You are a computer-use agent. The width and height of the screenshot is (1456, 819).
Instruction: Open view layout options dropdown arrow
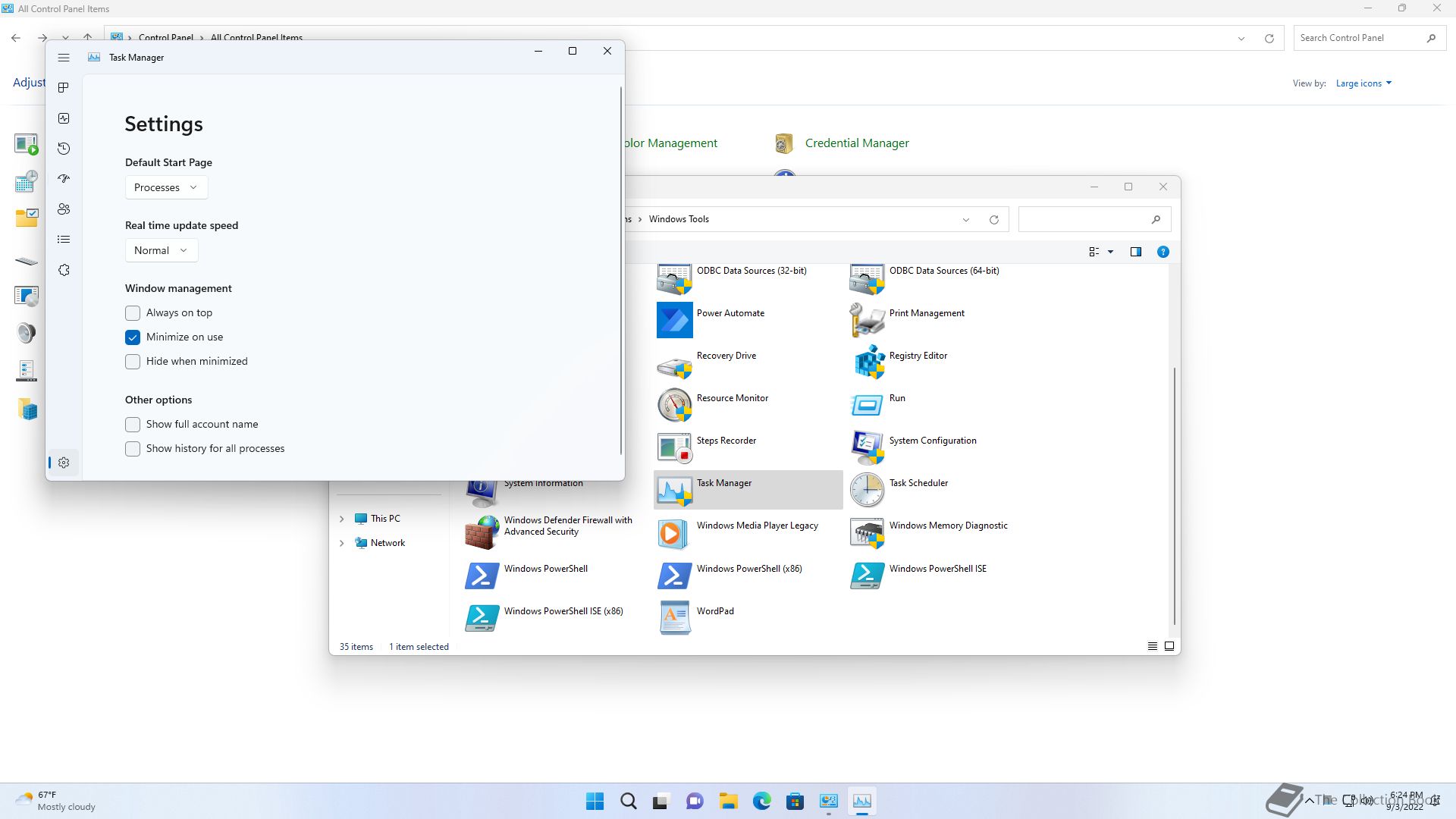coord(1110,252)
